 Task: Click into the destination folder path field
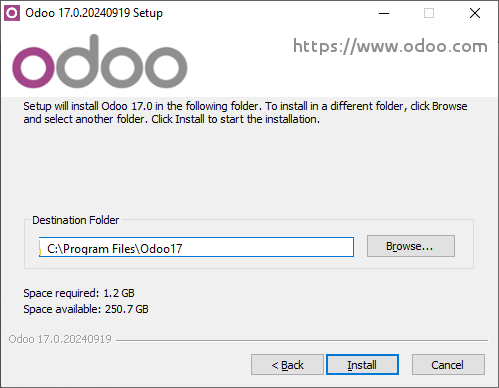pyautogui.click(x=196, y=247)
